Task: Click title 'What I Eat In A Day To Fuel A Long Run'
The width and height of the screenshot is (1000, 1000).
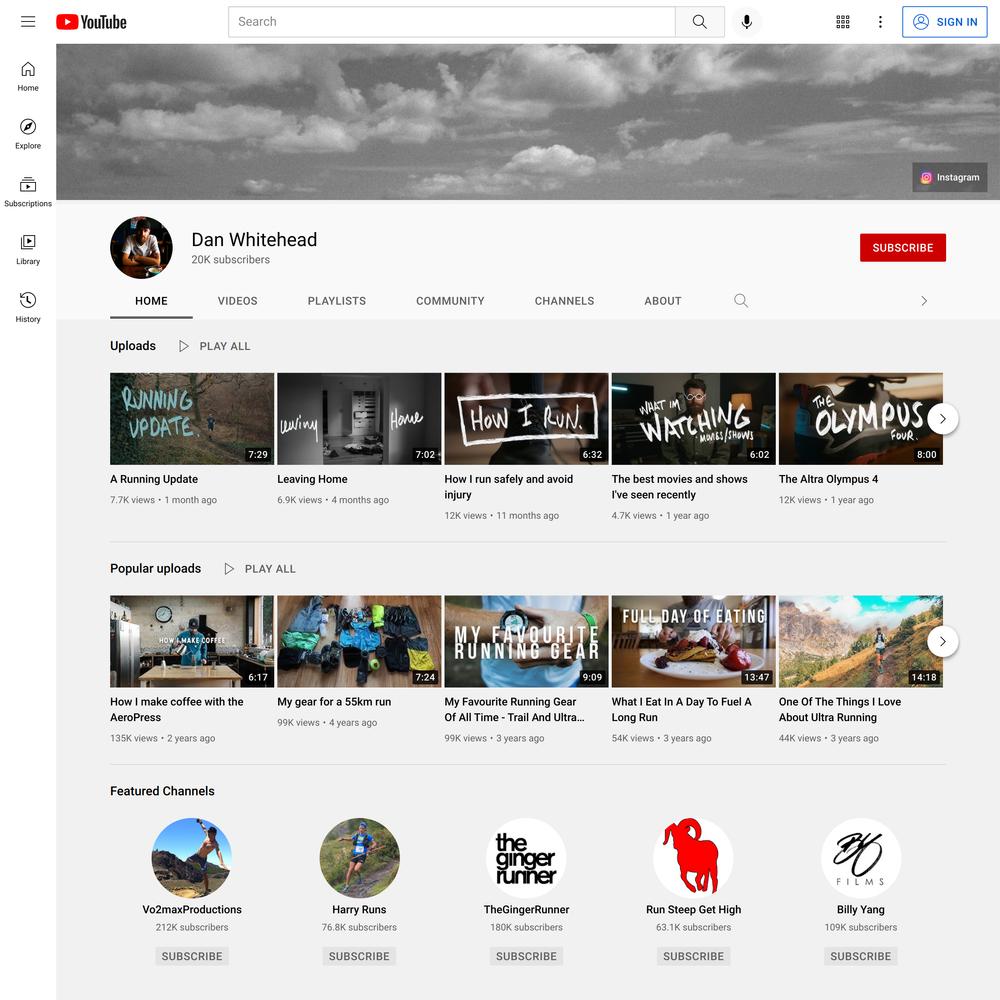Action: point(681,709)
